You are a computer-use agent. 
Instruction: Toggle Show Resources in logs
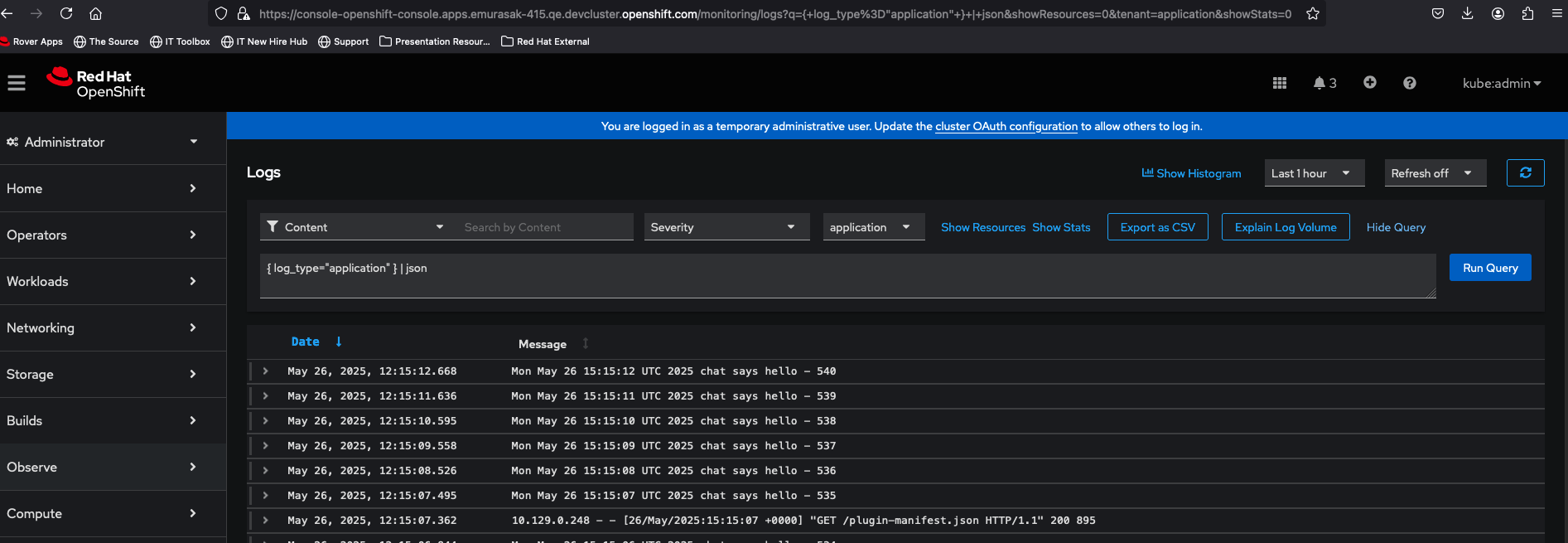(982, 227)
